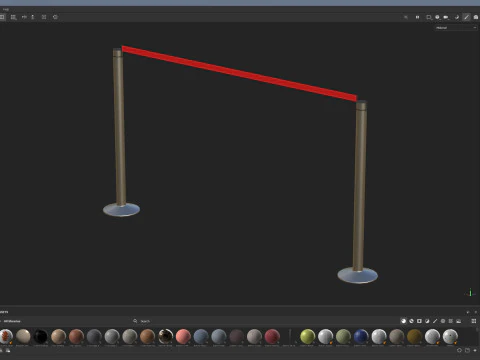Screen dimensions: 480x360
Task: Click the folder icon at assets panel bottom-left
Action: click(x=8, y=350)
